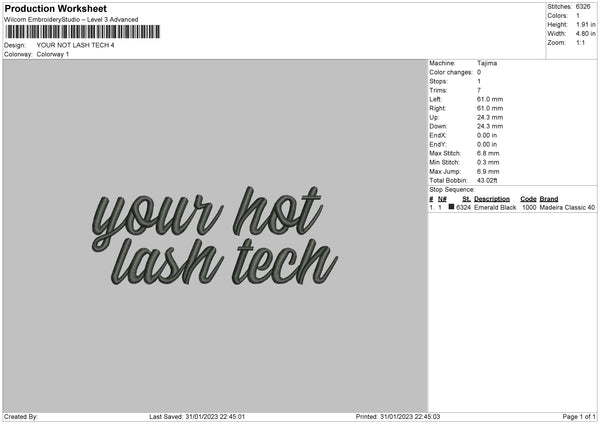This screenshot has width=600, height=424.
Task: Click the Stop Sequence heading
Action: (x=453, y=188)
